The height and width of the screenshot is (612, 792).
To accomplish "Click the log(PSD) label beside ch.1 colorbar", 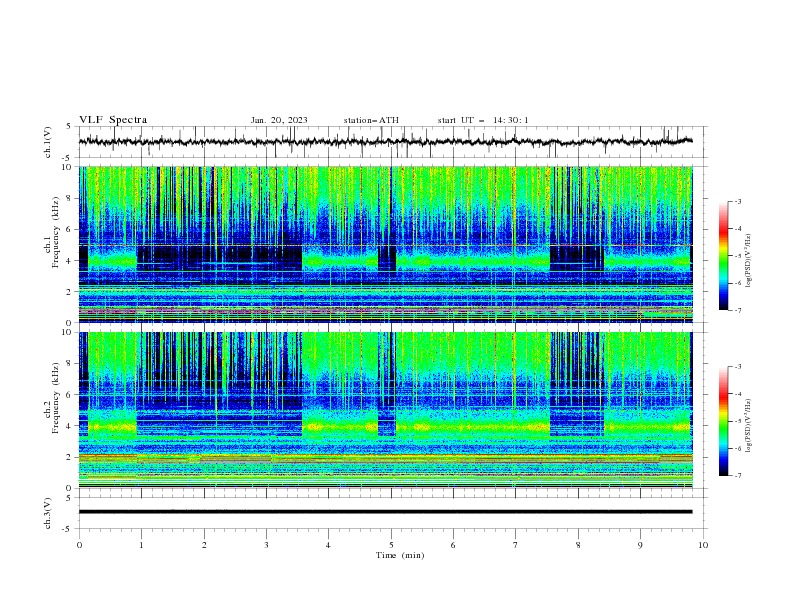I will [748, 261].
